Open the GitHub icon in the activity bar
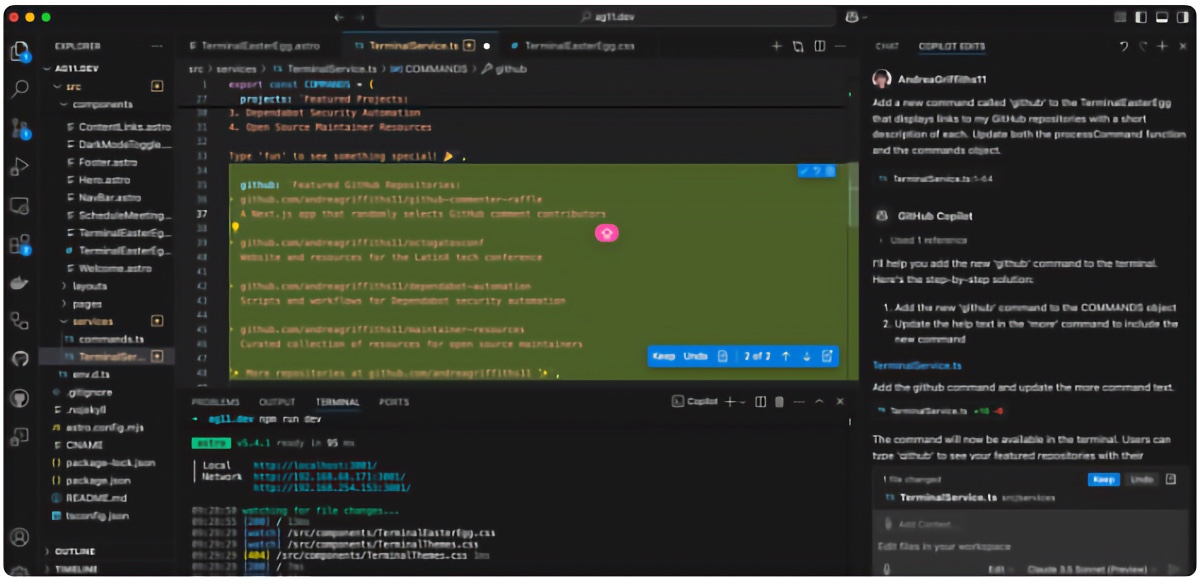Viewport: 1200px width, 585px height. pyautogui.click(x=19, y=359)
